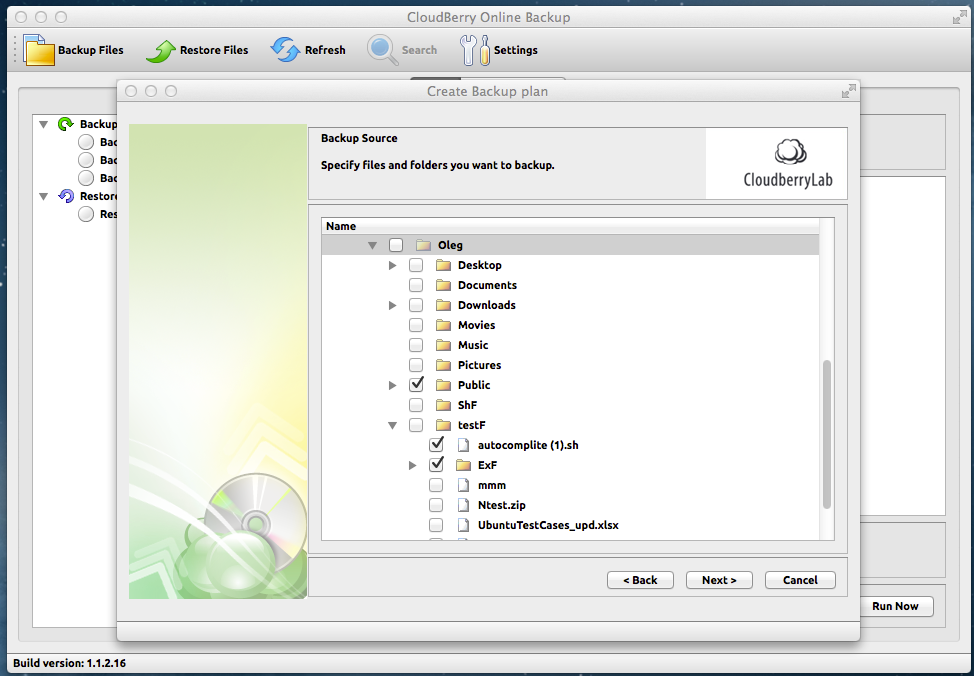Image resolution: width=974 pixels, height=676 pixels.
Task: Select the UbuntuTestCases_upd.xlsx file name
Action: click(548, 525)
